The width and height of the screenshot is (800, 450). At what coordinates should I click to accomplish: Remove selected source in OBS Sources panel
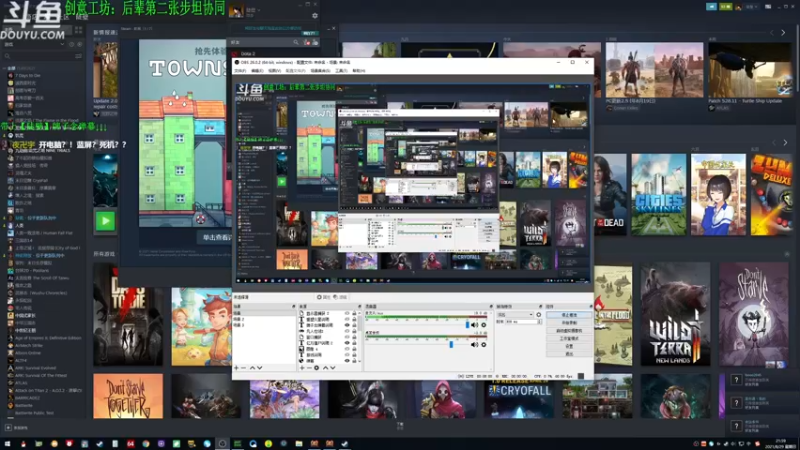pyautogui.click(x=309, y=367)
